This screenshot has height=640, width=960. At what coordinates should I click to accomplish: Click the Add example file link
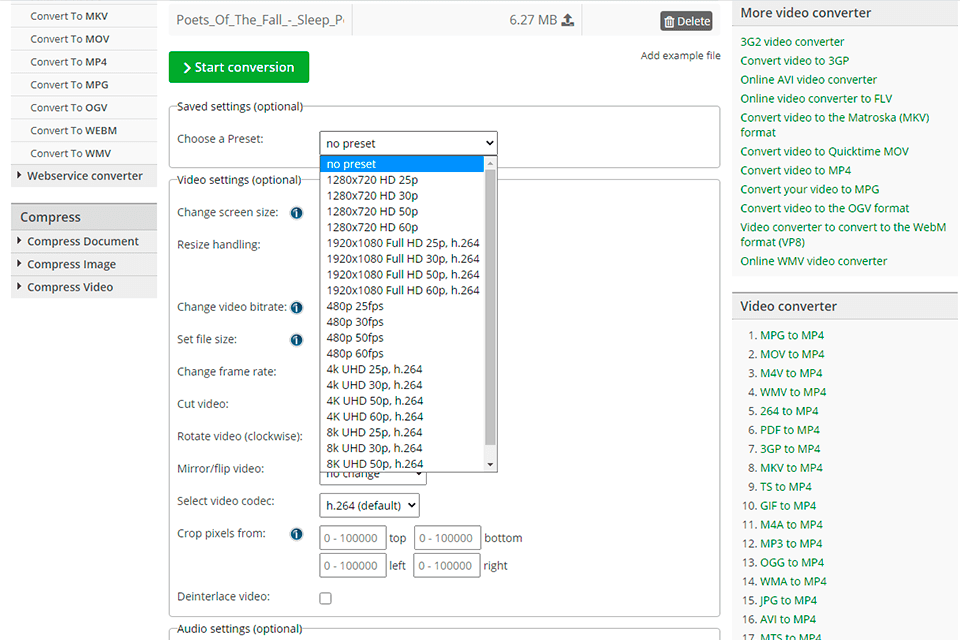680,55
